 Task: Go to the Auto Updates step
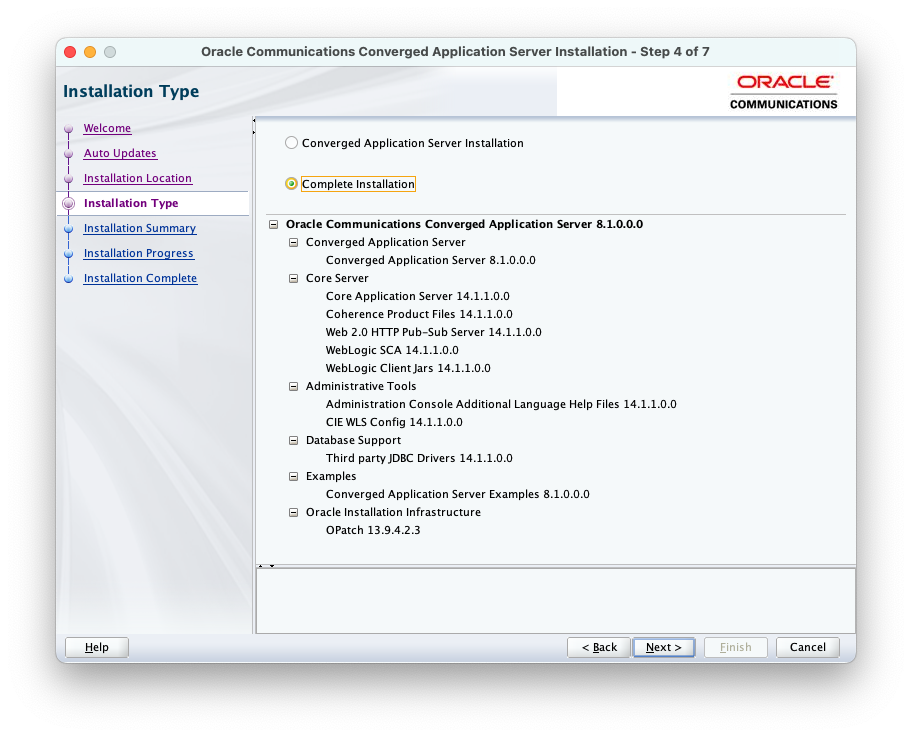(120, 153)
